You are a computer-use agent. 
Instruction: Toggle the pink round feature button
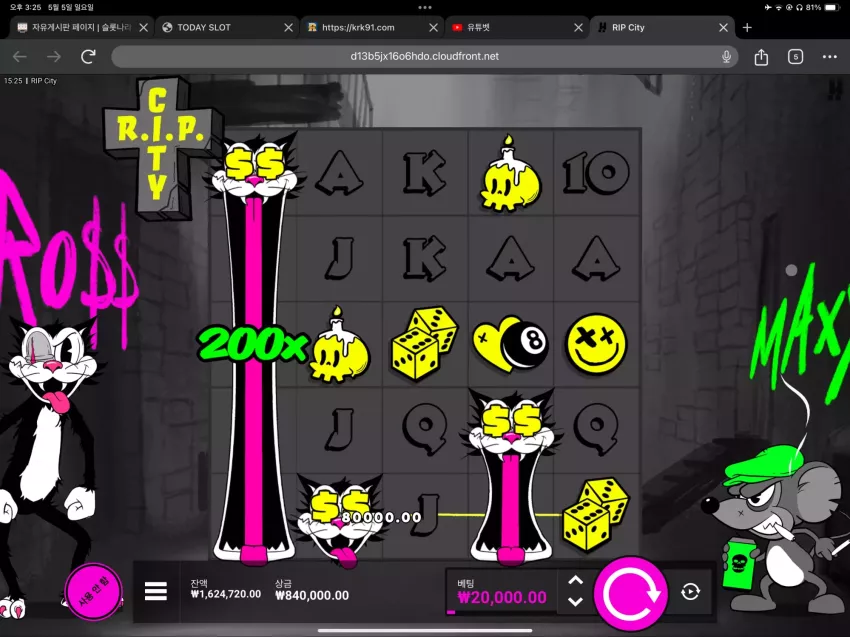[93, 592]
